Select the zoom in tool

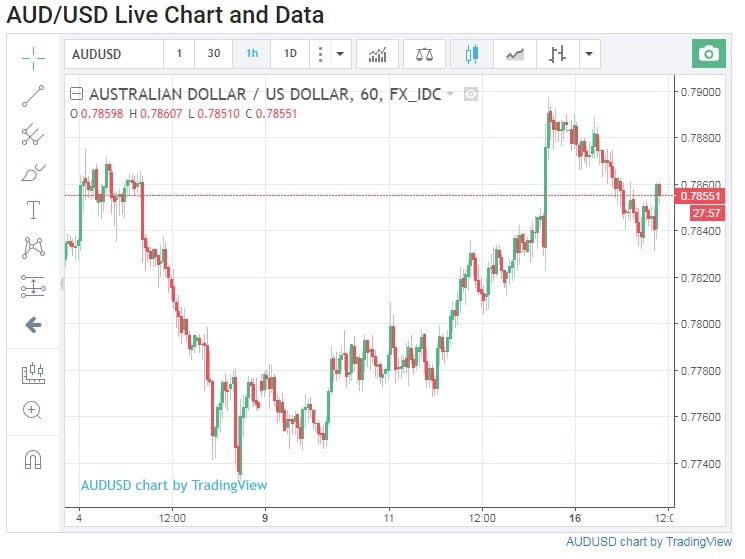pyautogui.click(x=33, y=410)
